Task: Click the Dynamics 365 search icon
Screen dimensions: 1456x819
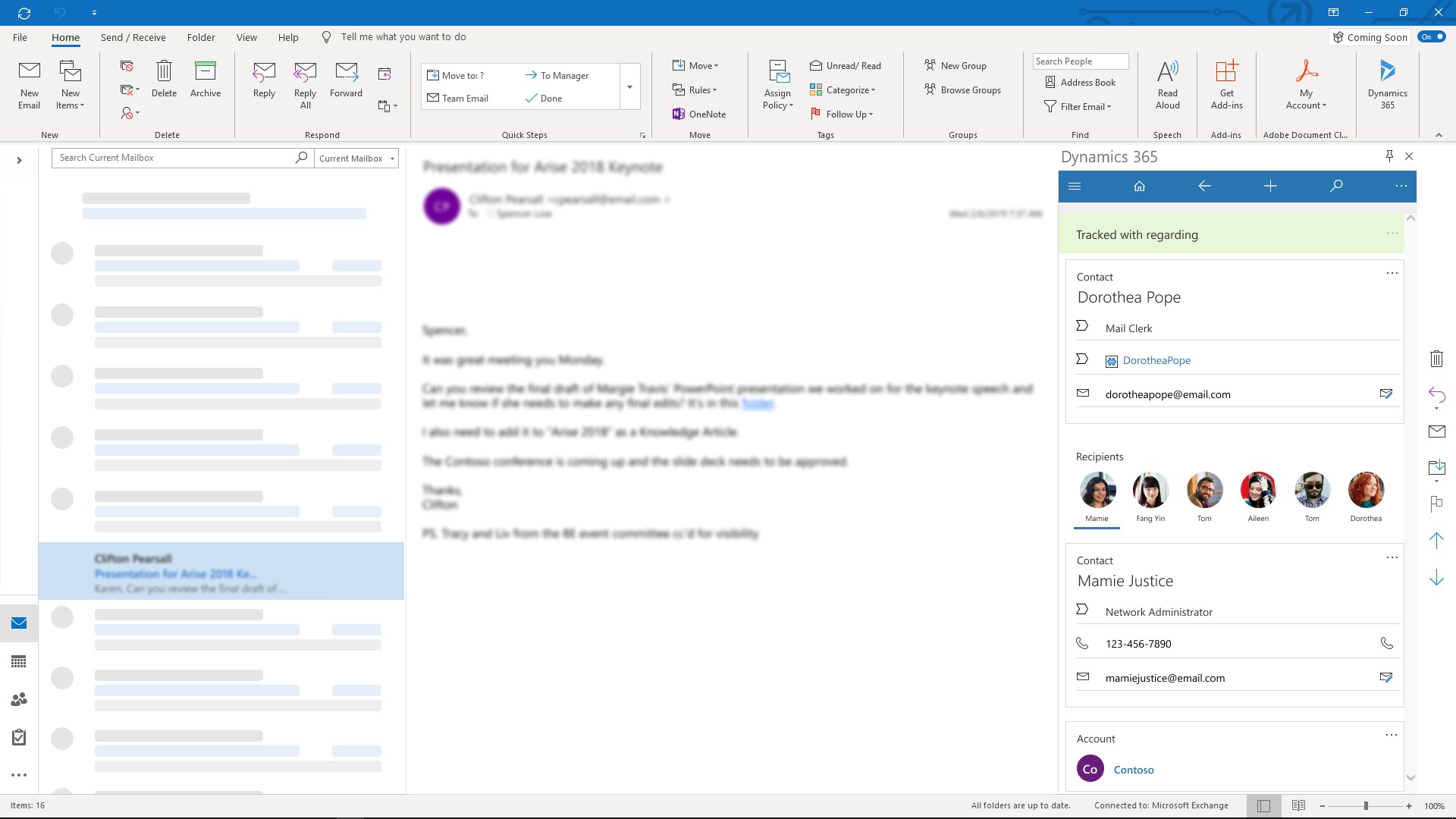Action: [x=1337, y=186]
